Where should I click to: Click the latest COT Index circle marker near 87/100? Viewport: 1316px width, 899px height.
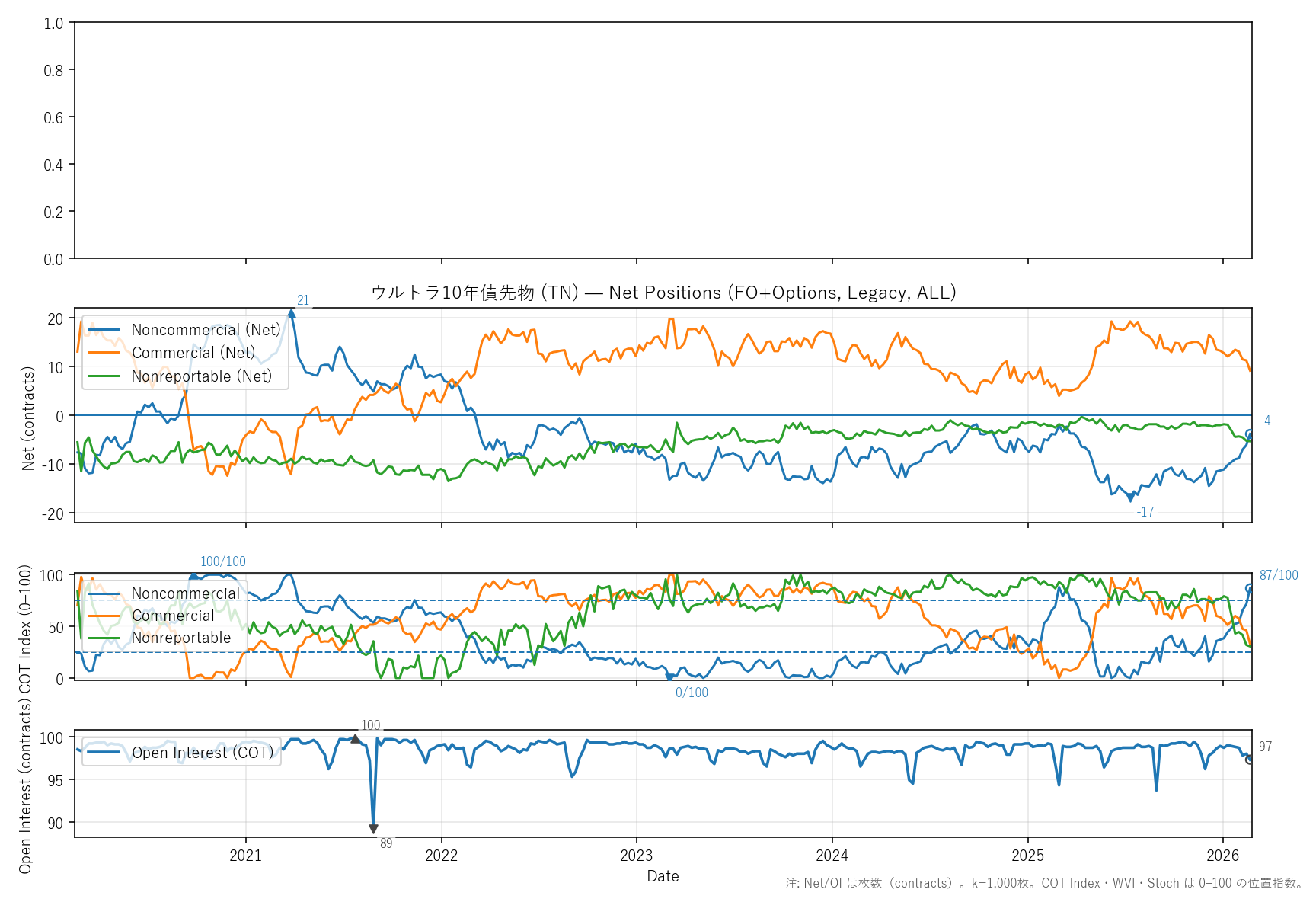click(x=1250, y=588)
